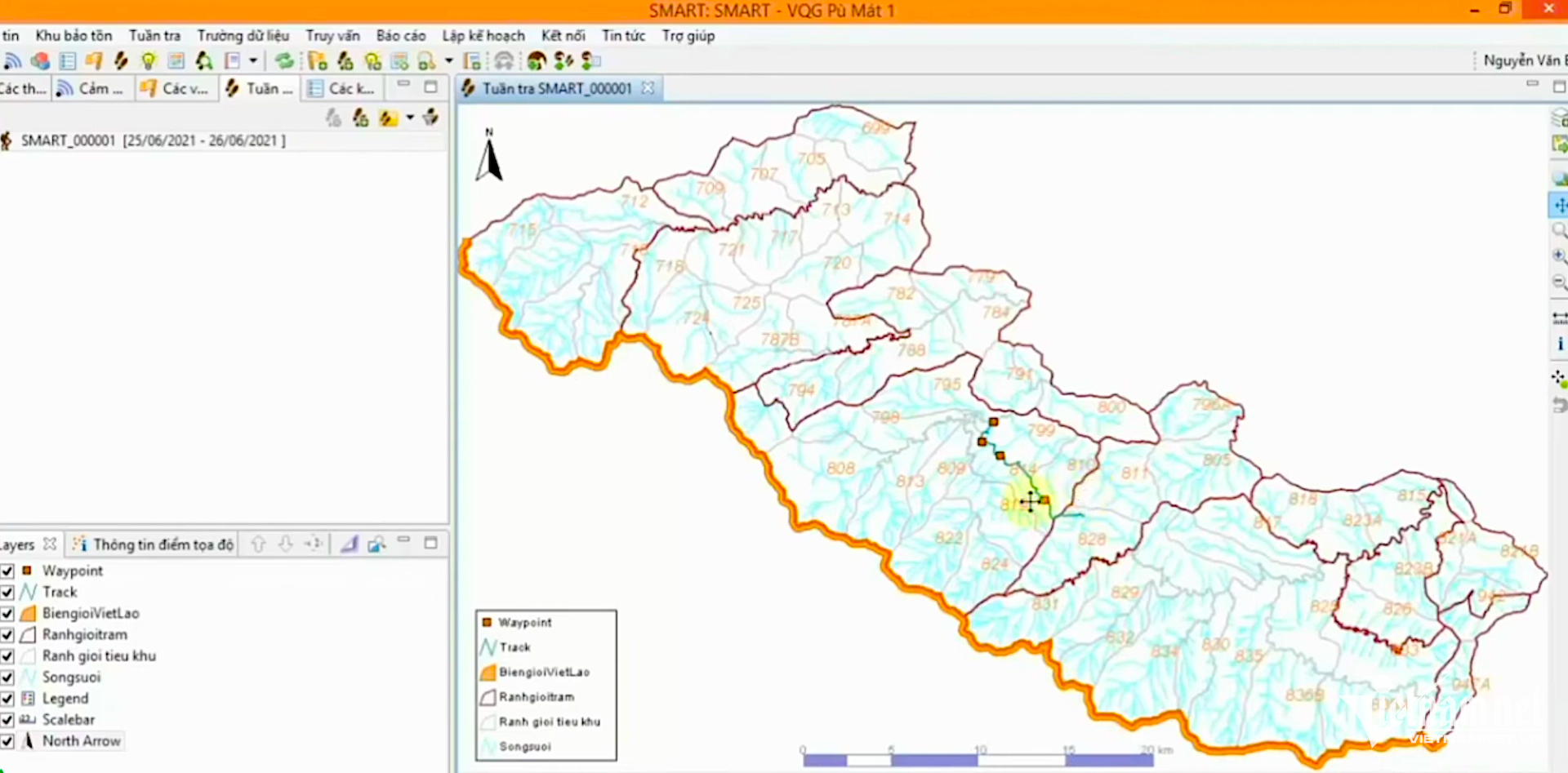This screenshot has width=1568, height=773.
Task: Click the move layer up arrow
Action: pos(258,544)
